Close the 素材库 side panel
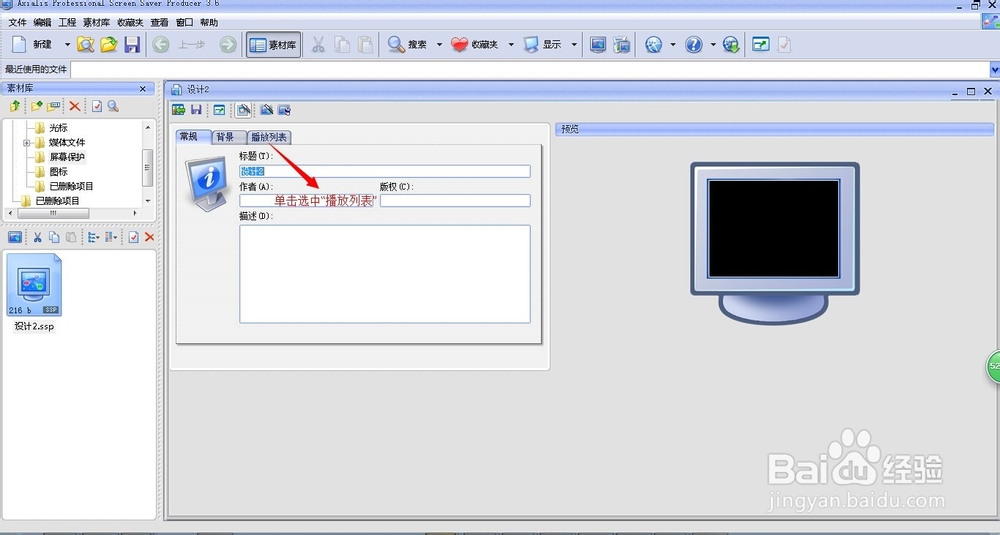Image resolution: width=1000 pixels, height=535 pixels. pos(143,89)
